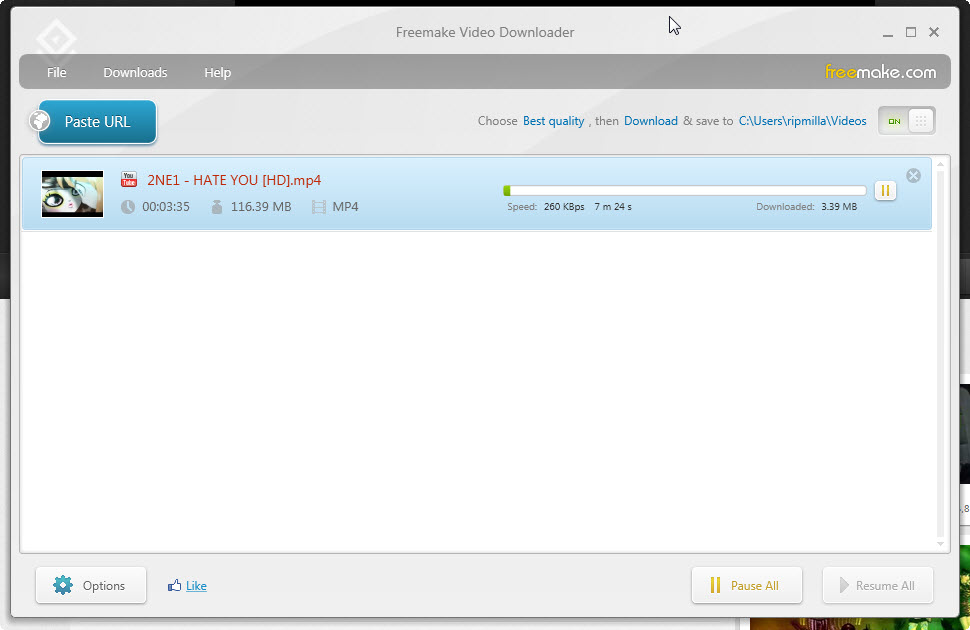Minimize the Freemake Video Downloader window

tap(888, 33)
